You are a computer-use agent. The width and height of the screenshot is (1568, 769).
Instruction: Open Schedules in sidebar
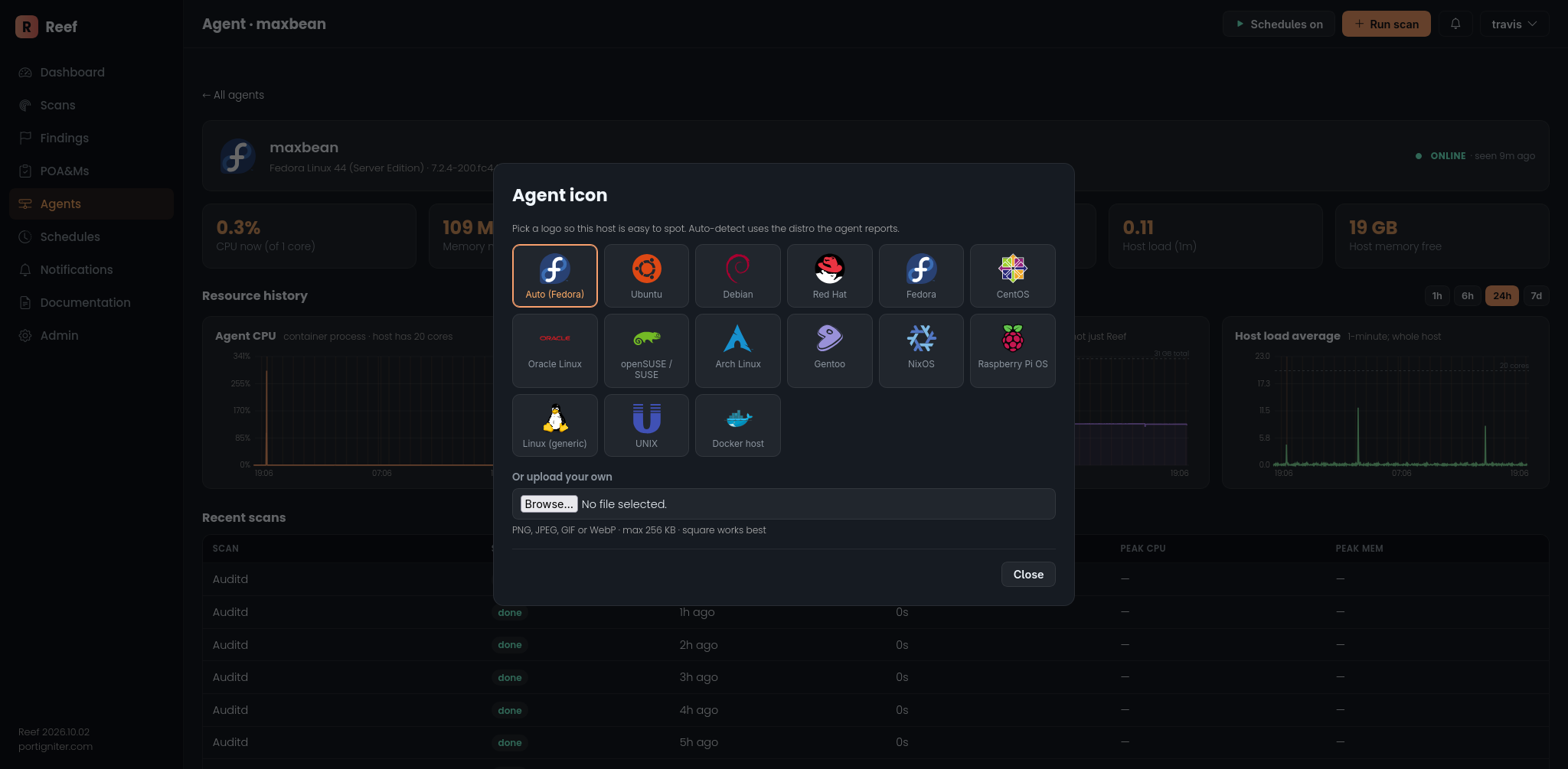(91, 236)
